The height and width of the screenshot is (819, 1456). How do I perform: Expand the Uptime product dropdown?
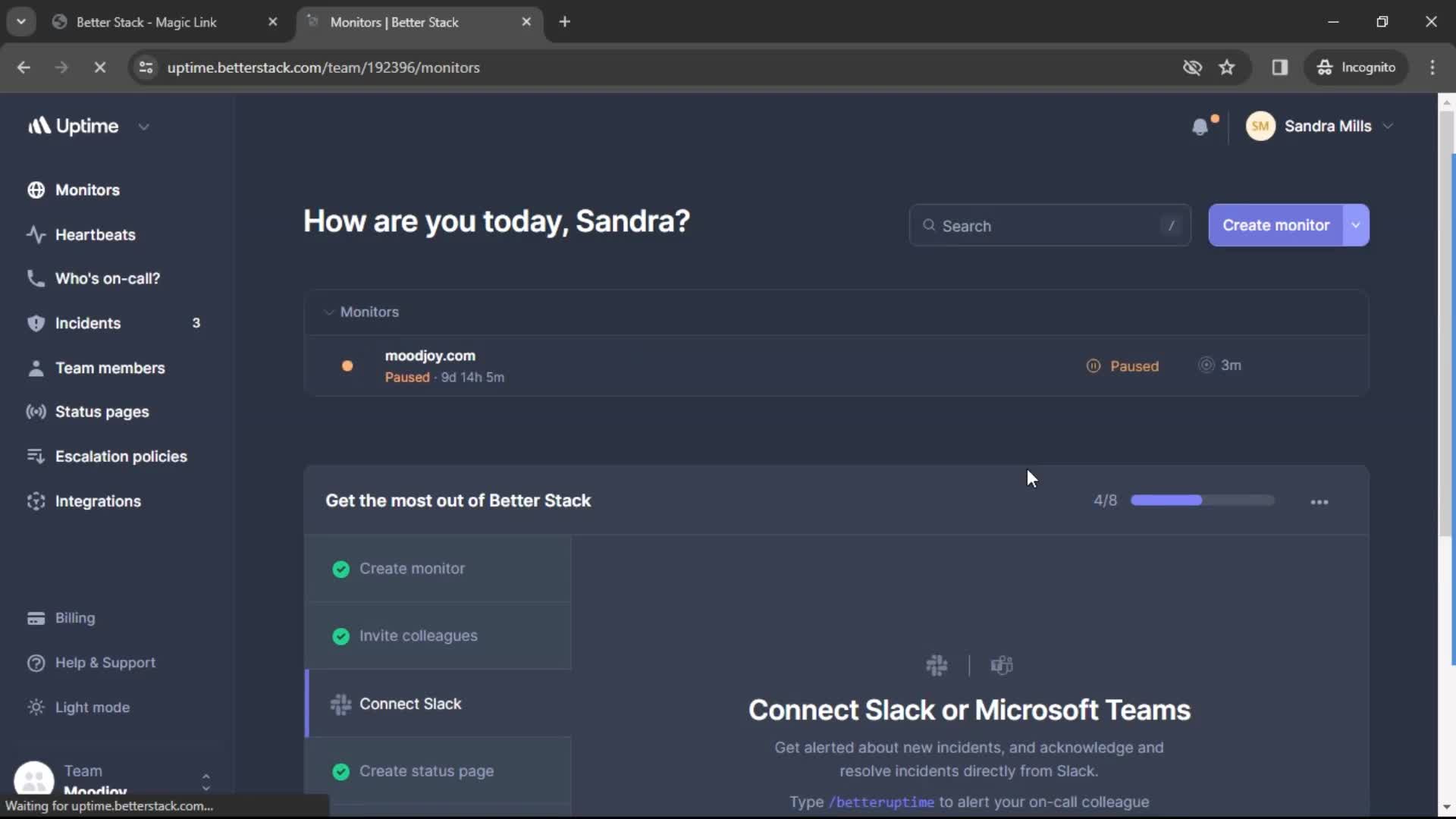(x=144, y=127)
